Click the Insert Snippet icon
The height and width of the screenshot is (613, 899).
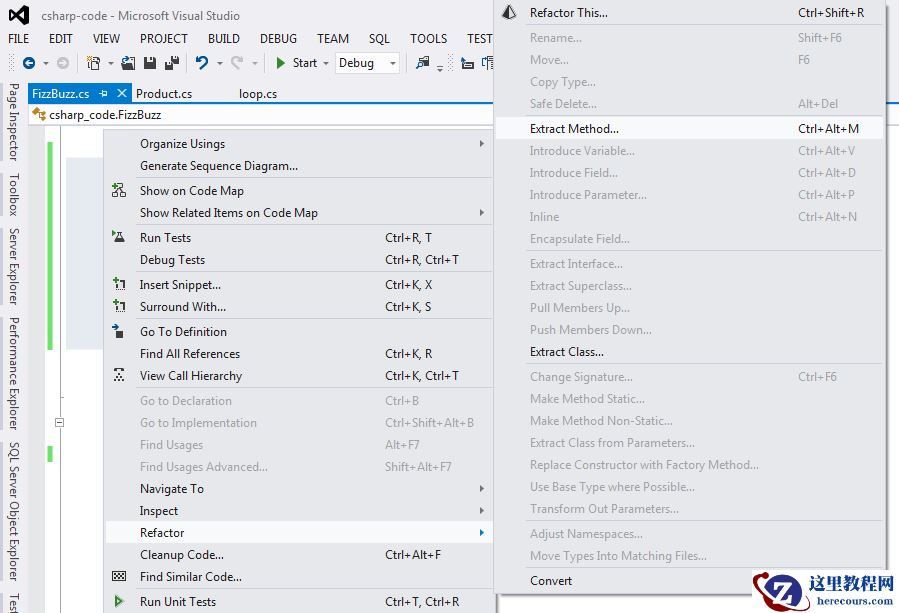(119, 284)
